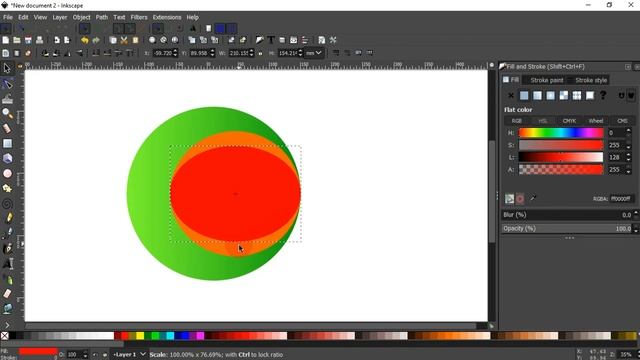640x360 pixels.
Task: Switch to the Stroke style tab
Action: click(x=591, y=80)
